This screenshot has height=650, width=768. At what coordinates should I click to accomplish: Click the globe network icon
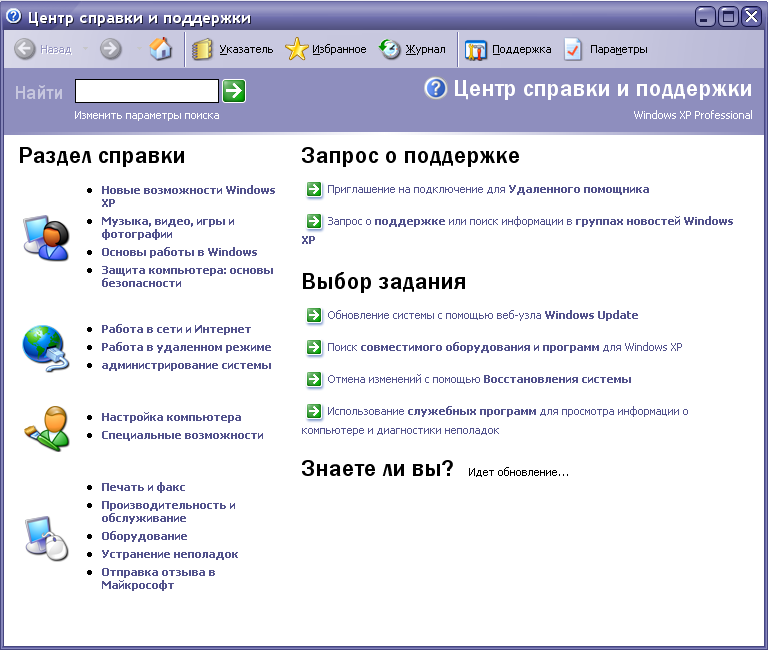click(x=46, y=348)
